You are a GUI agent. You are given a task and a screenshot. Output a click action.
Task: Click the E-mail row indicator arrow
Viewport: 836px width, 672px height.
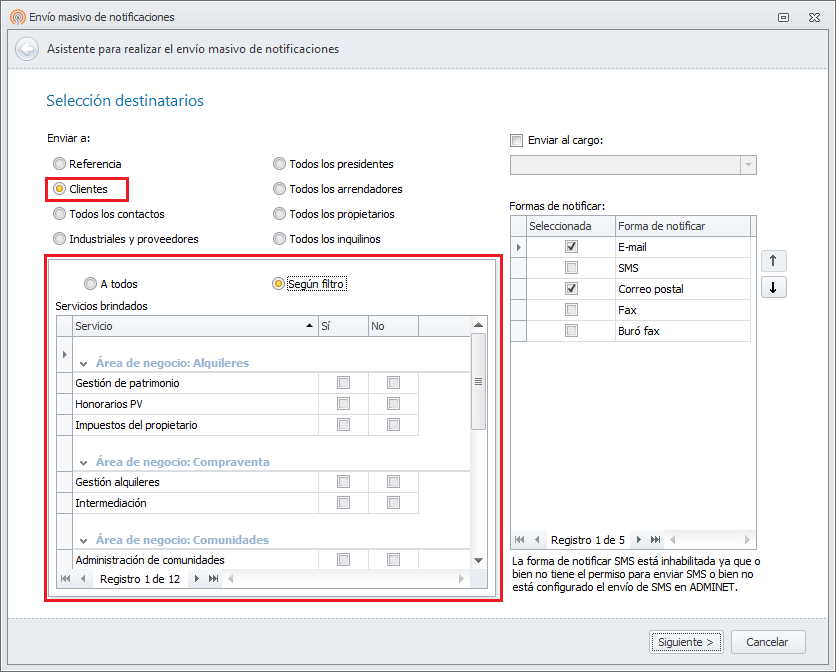tap(519, 247)
